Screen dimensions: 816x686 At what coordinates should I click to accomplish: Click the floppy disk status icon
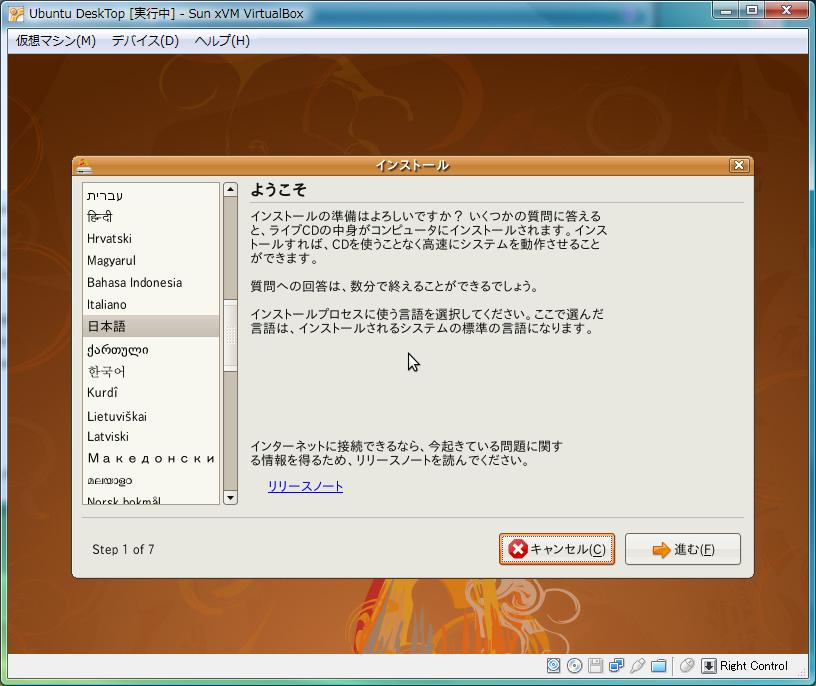pos(595,665)
